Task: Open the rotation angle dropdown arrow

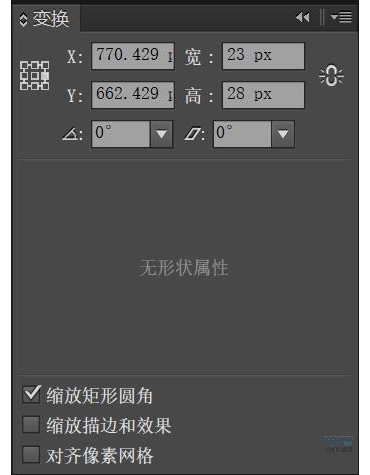Action: click(161, 134)
